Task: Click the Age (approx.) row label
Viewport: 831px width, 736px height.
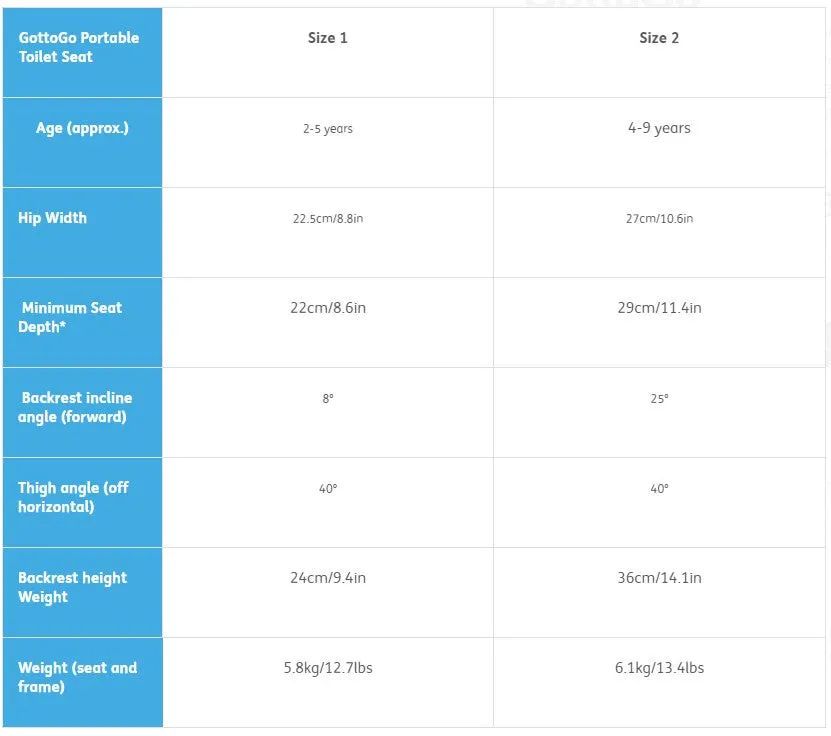Action: [x=82, y=128]
